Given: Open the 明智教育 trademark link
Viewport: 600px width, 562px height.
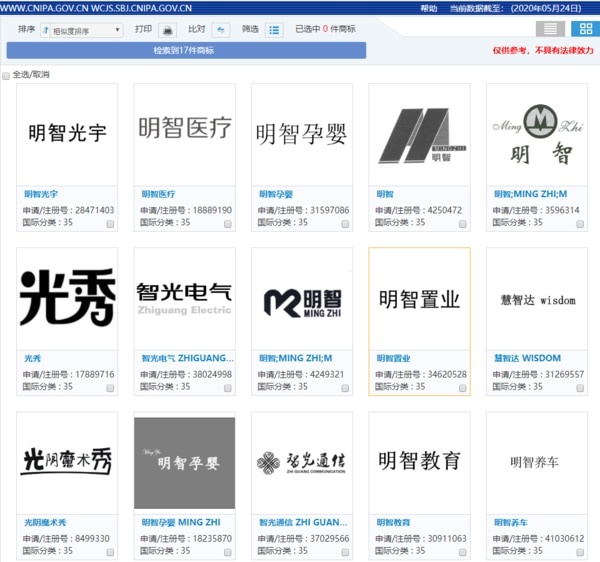Looking at the screenshot, I should point(393,523).
